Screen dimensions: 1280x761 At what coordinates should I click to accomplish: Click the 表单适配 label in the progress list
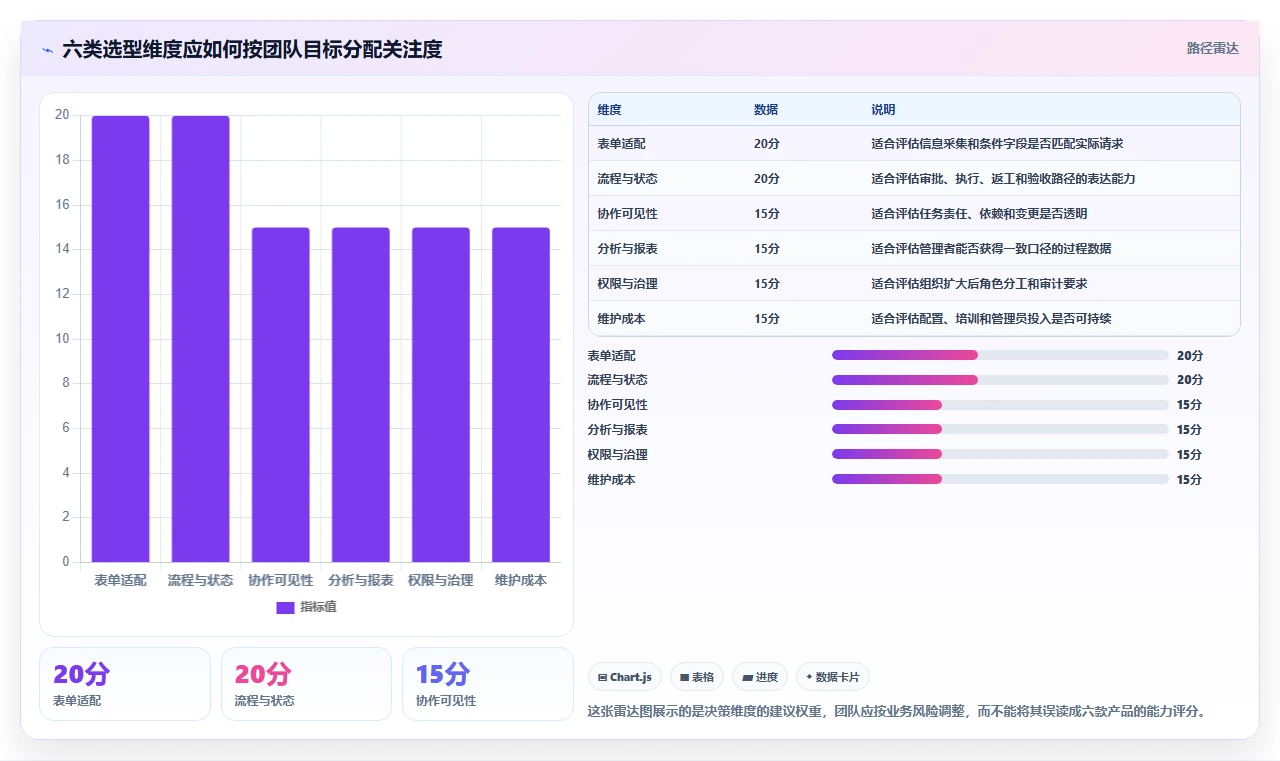tap(611, 355)
